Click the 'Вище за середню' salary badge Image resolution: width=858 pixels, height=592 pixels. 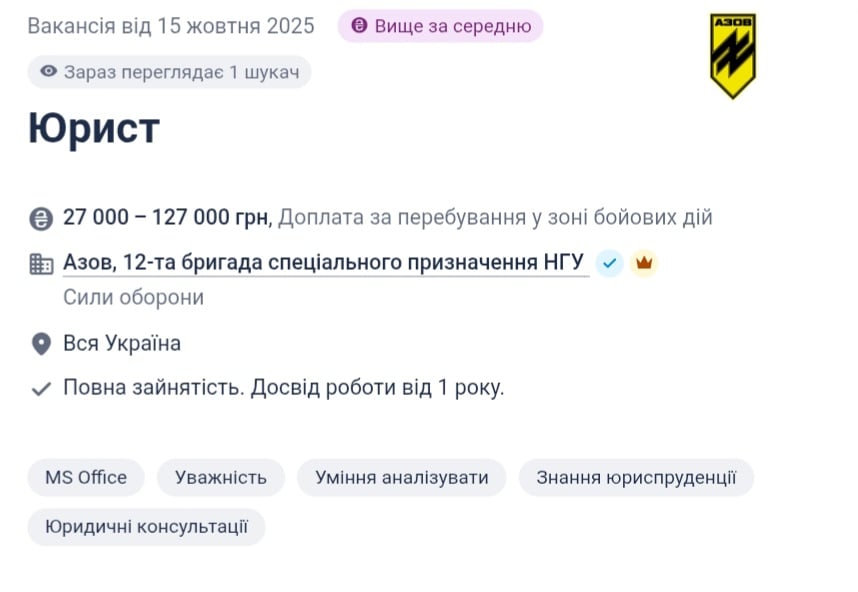(x=440, y=26)
